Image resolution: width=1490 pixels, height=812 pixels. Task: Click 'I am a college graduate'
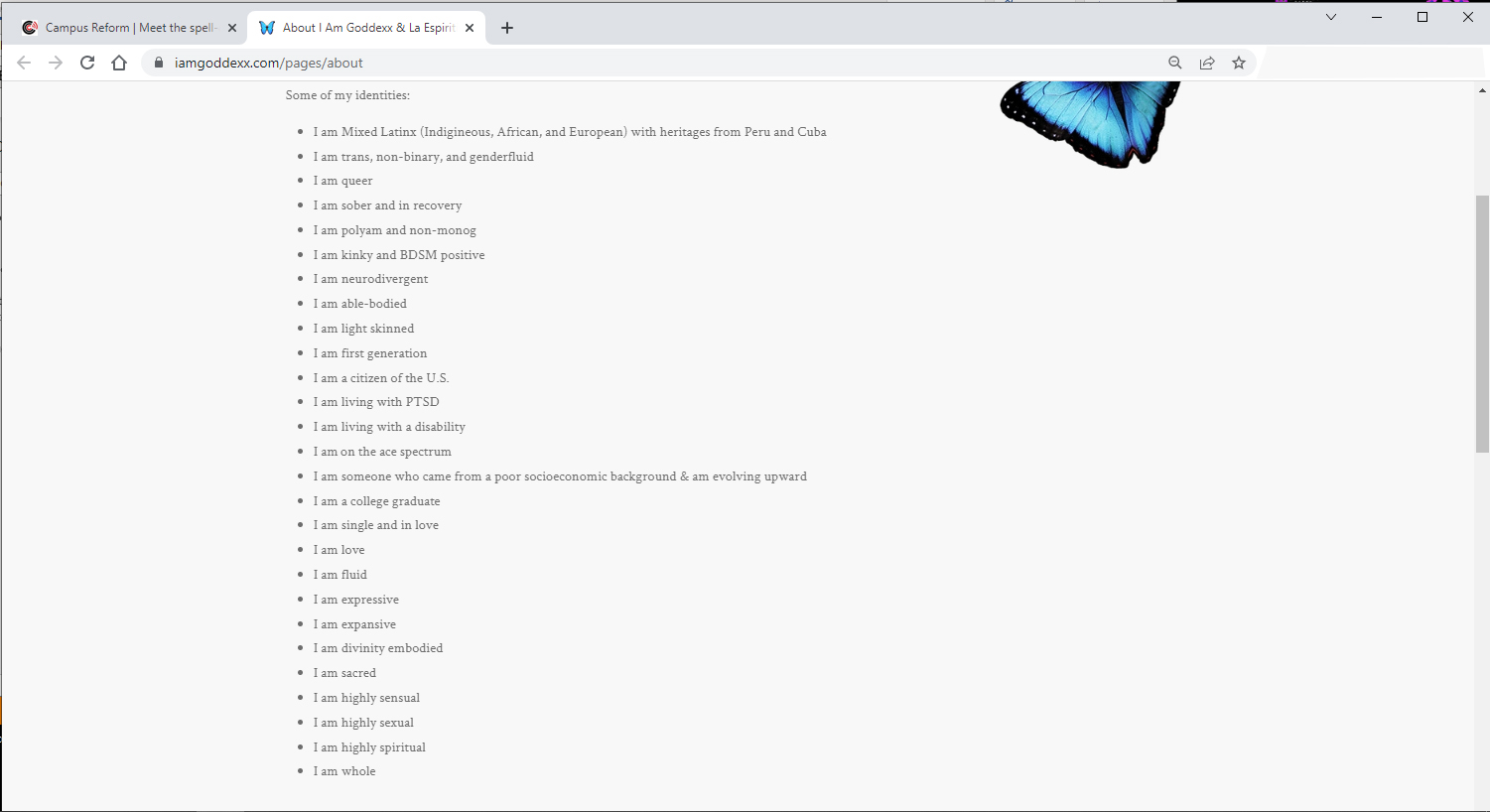(x=377, y=501)
